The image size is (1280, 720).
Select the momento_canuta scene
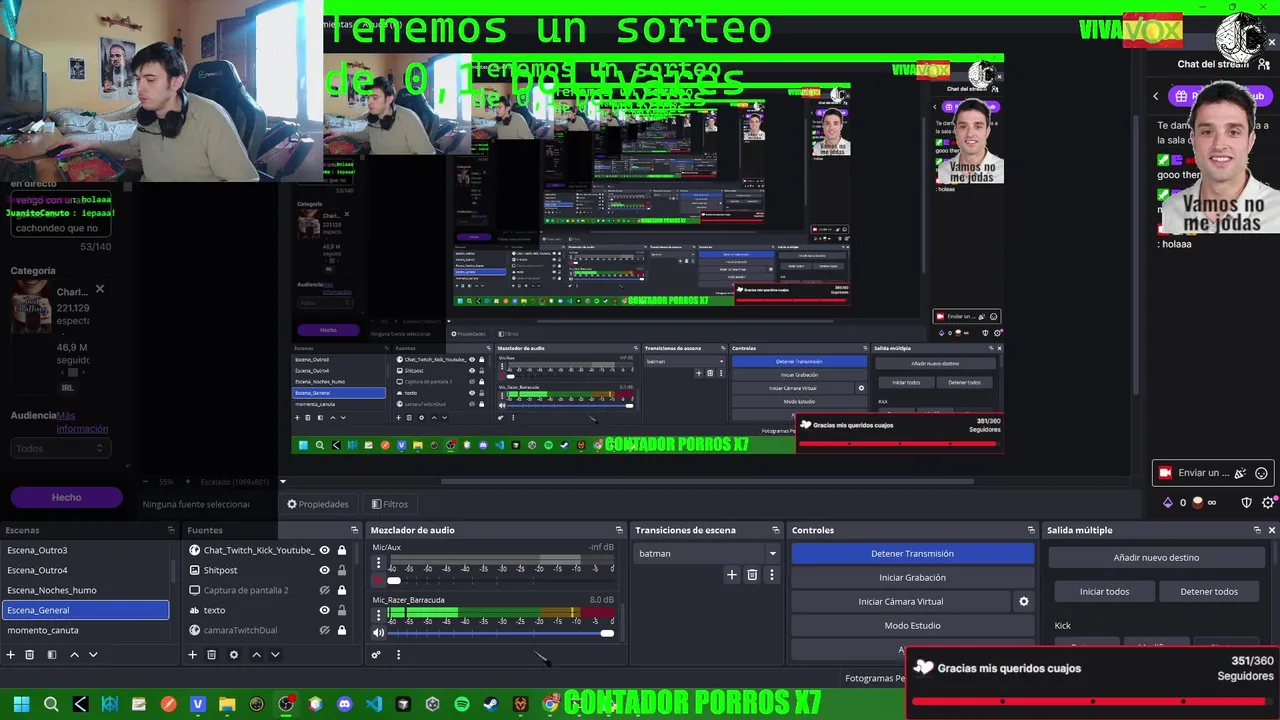click(85, 630)
